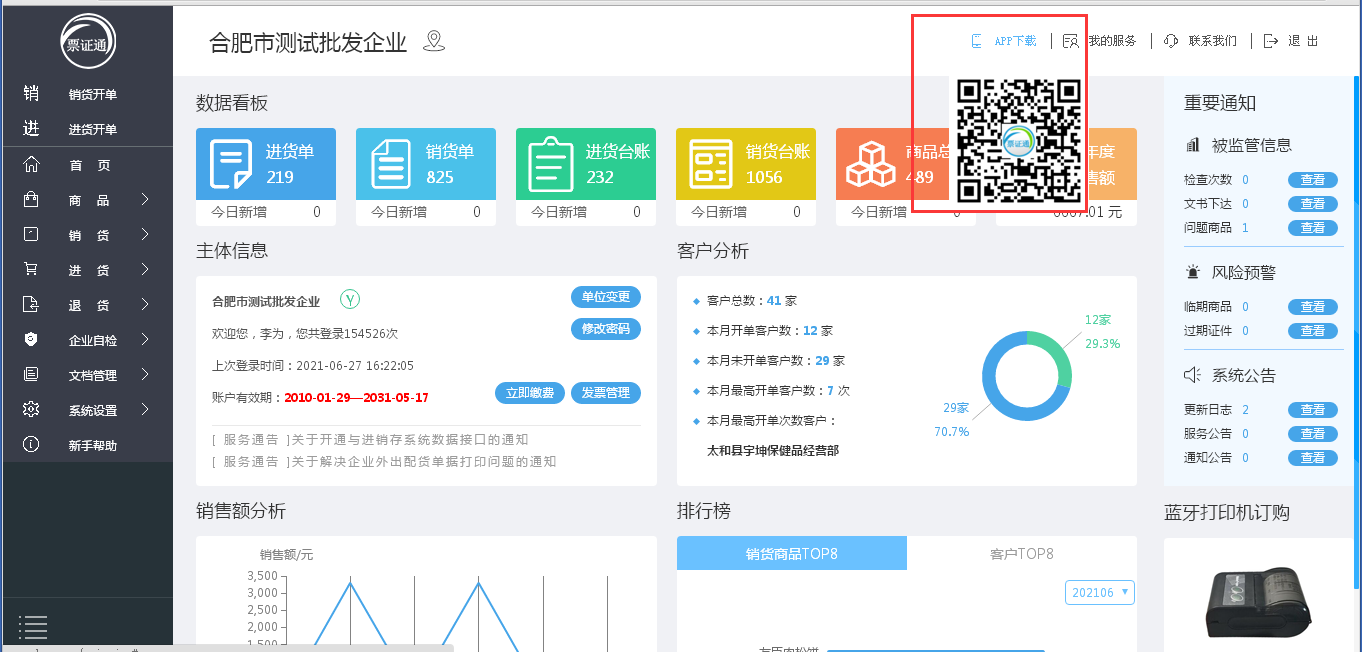Click 查看 for 临期商品
Screen dimensions: 1362x652
(1313, 307)
